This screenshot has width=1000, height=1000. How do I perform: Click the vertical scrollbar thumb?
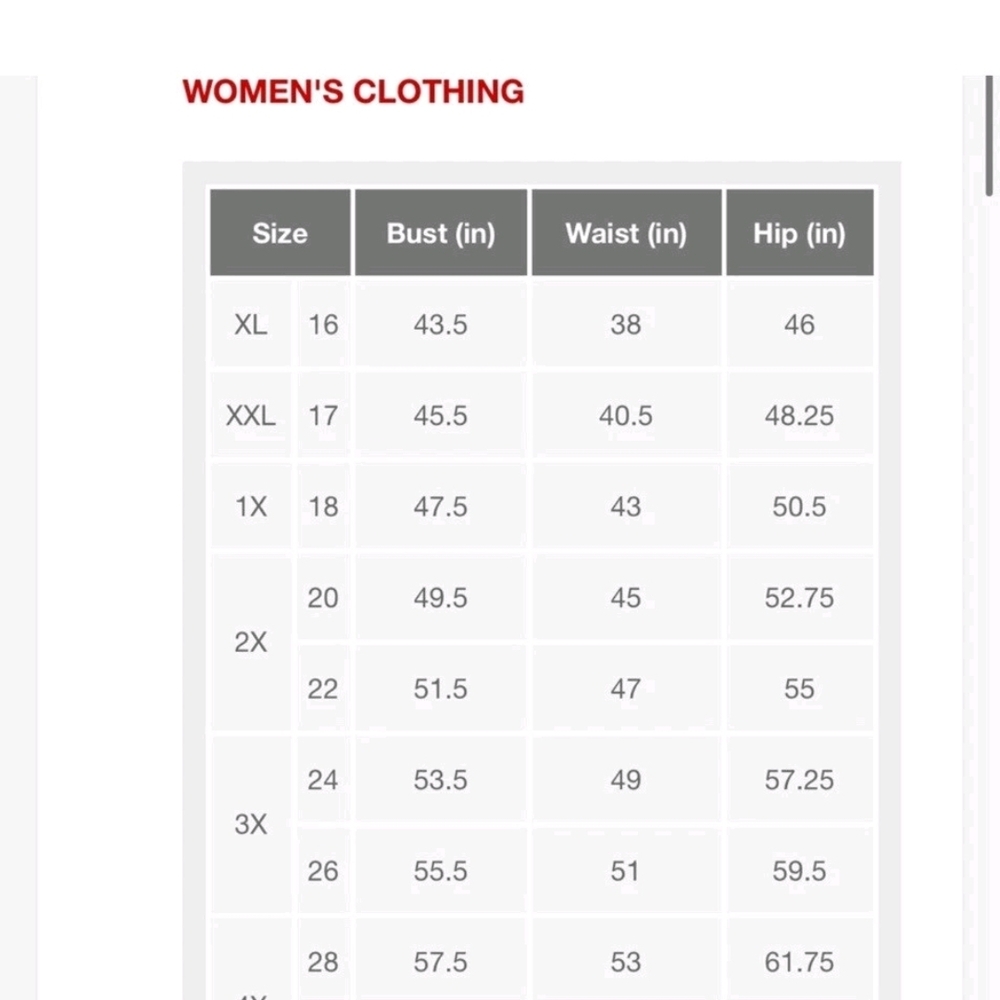pyautogui.click(x=989, y=135)
